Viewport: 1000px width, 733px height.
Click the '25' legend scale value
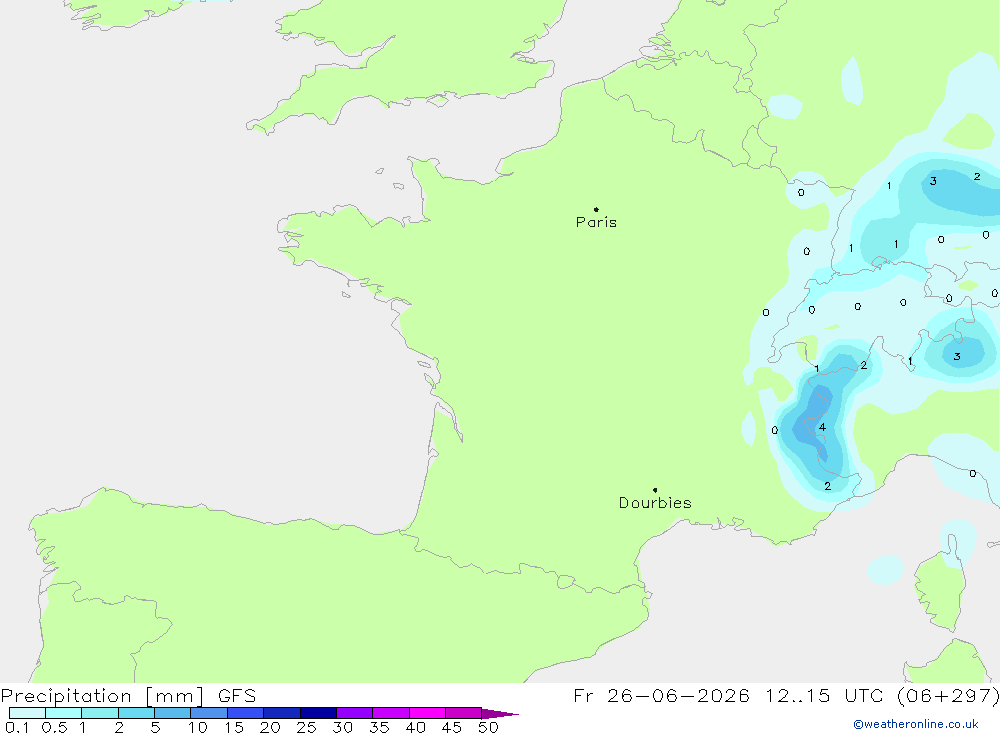[x=307, y=727]
